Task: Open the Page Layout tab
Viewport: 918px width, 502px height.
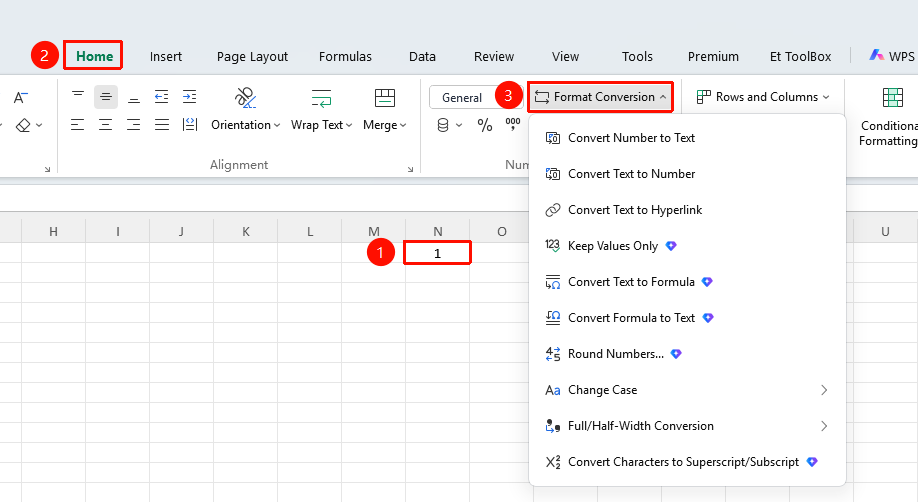Action: [252, 56]
